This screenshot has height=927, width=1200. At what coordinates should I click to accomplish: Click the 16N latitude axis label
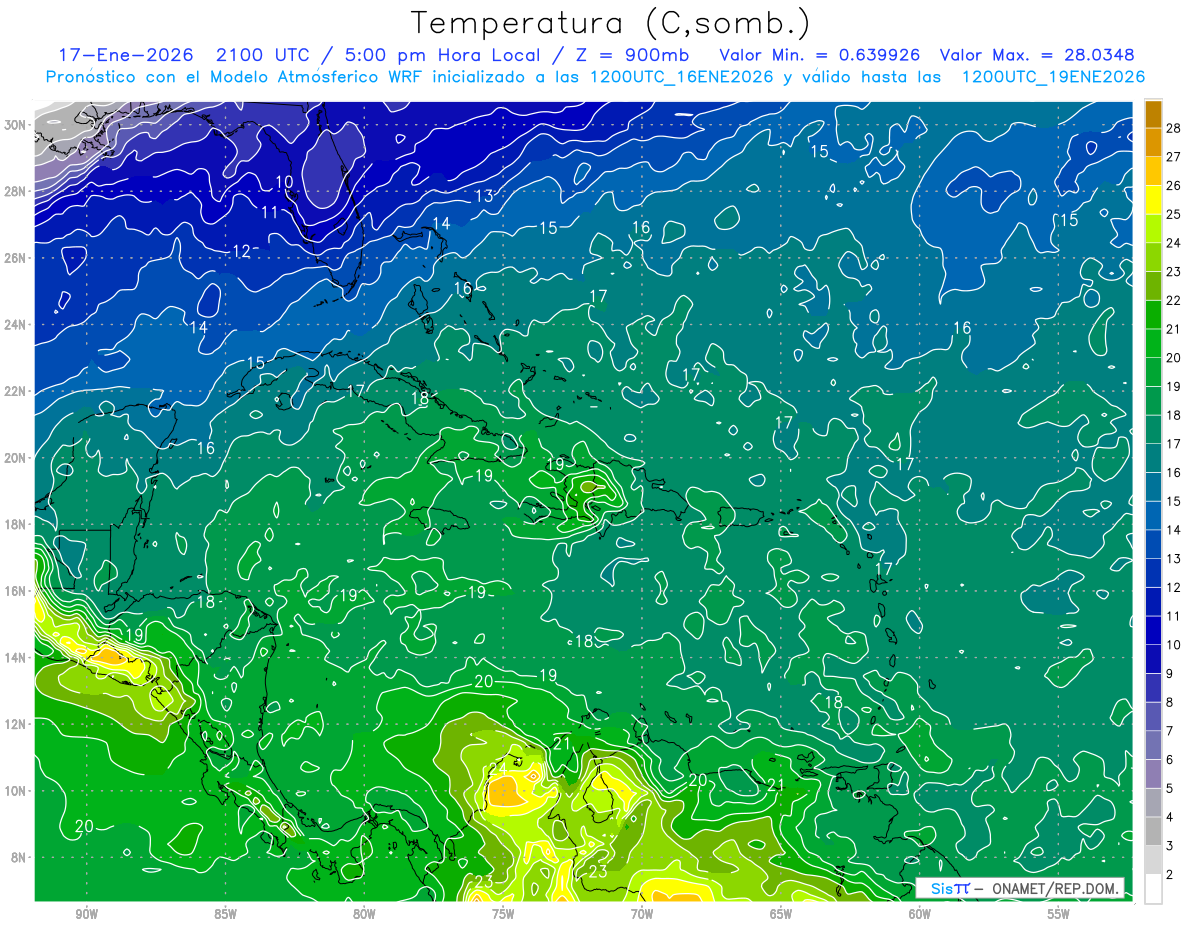point(17,591)
